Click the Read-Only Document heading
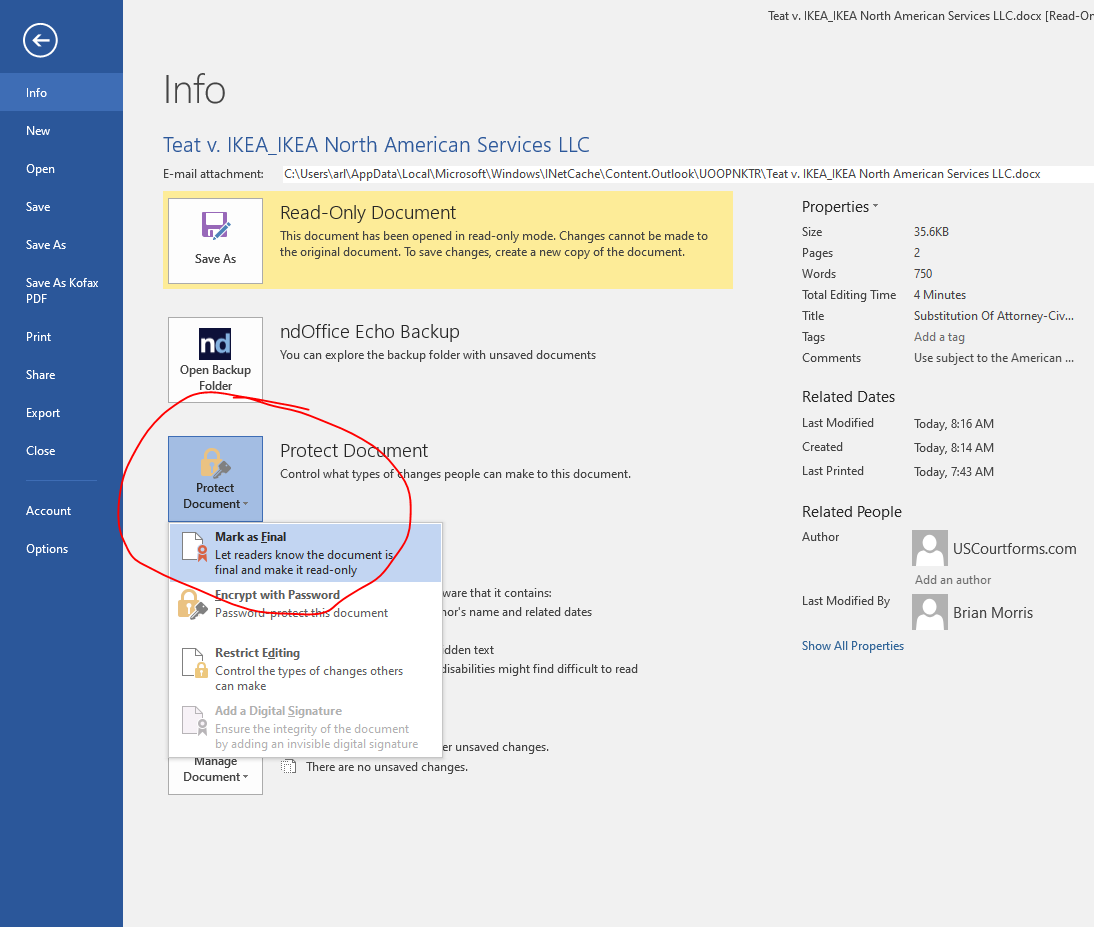Viewport: 1094px width, 927px height. (368, 213)
